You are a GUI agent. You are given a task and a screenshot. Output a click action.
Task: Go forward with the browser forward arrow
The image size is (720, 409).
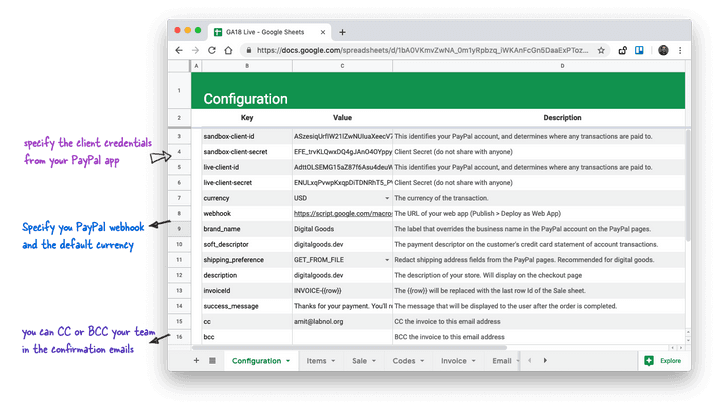coord(195,50)
